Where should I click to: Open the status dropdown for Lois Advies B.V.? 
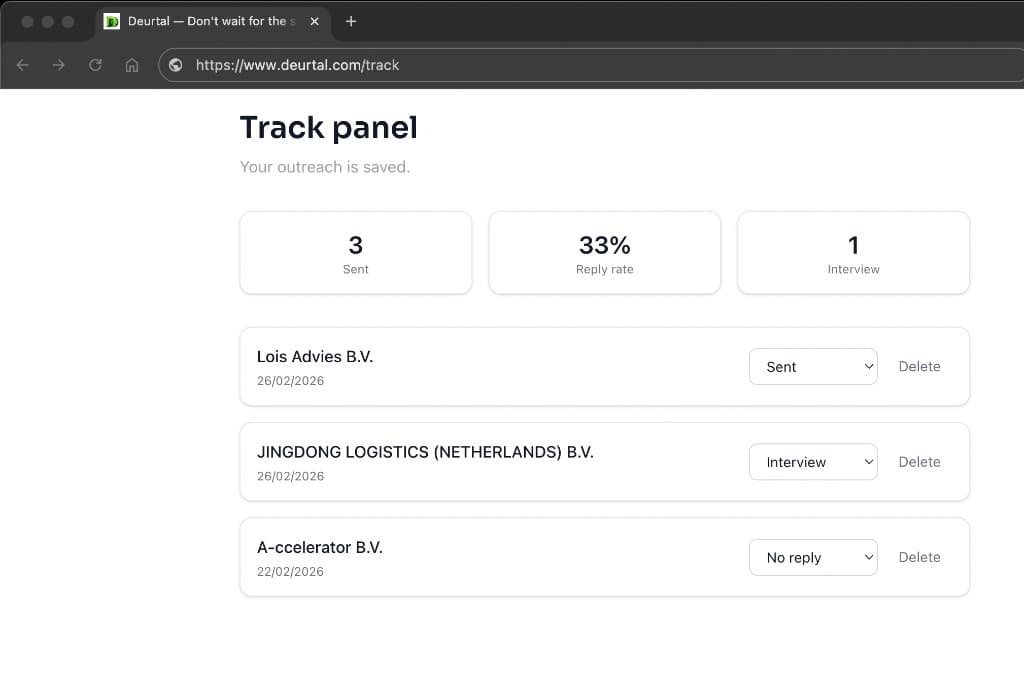813,366
